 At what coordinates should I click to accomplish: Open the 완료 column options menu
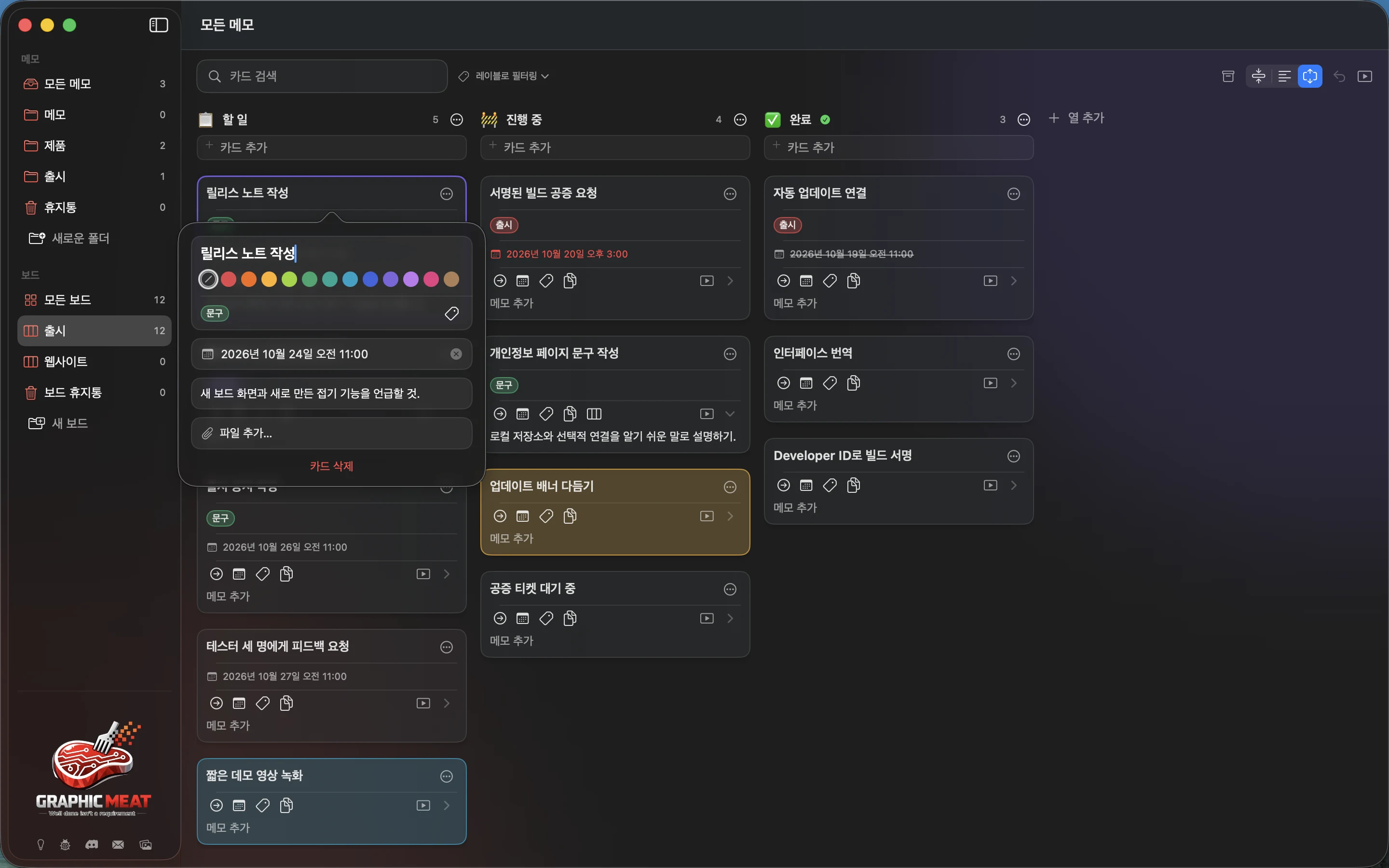click(x=1024, y=120)
